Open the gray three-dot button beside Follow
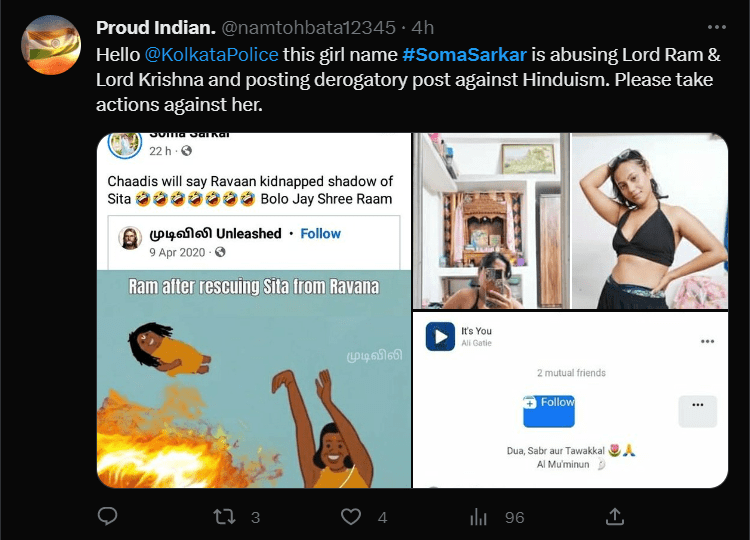This screenshot has width=750, height=540. 697,411
